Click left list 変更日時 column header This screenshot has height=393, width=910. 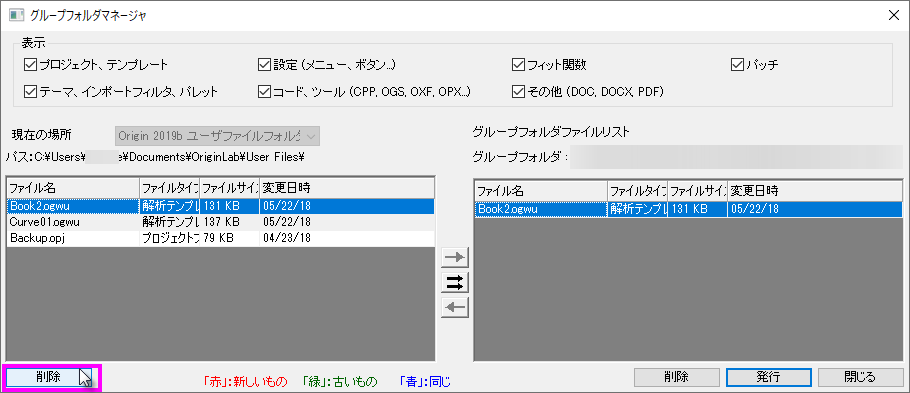(x=346, y=188)
